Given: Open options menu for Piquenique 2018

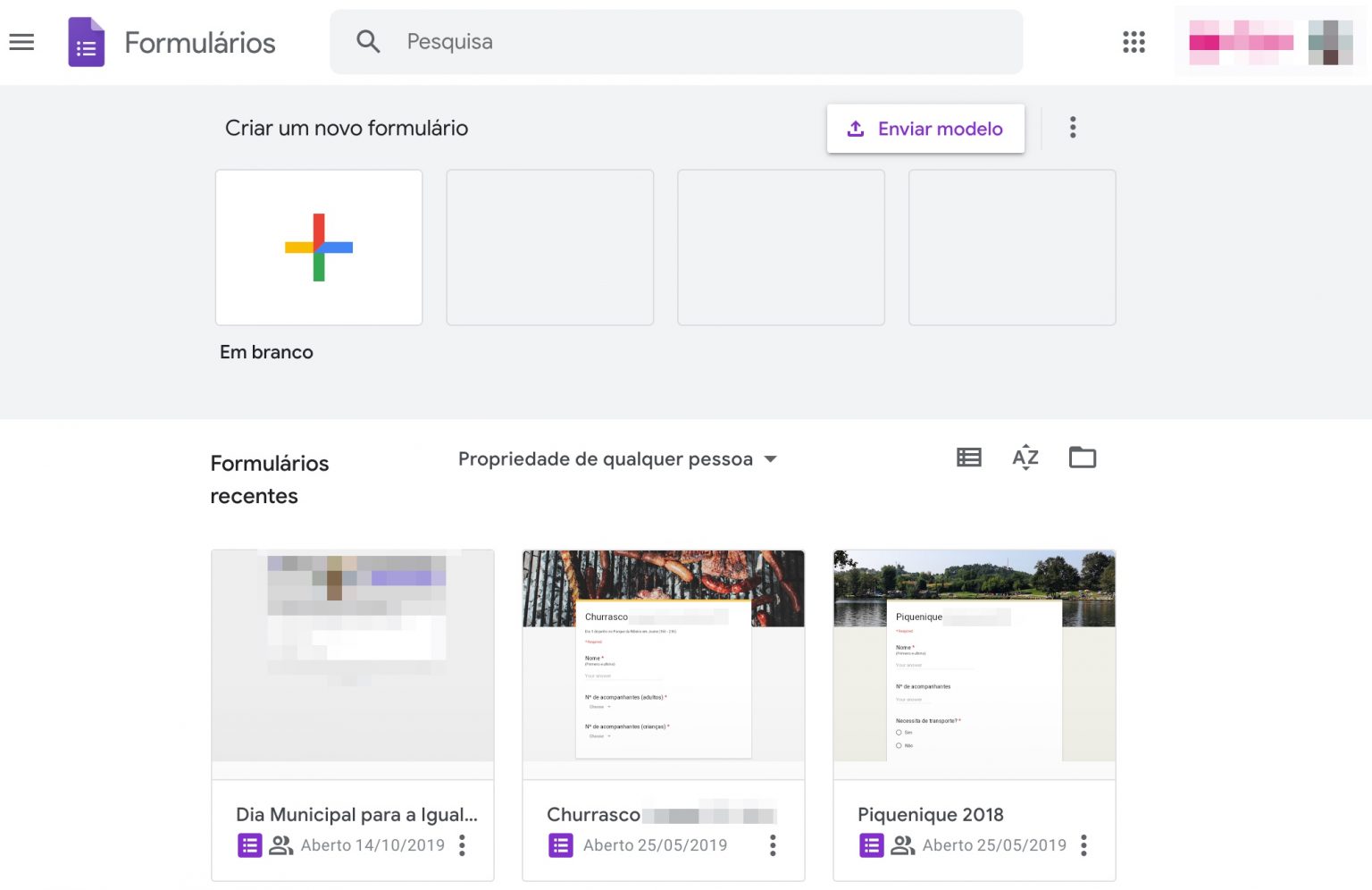Looking at the screenshot, I should pos(1083,844).
